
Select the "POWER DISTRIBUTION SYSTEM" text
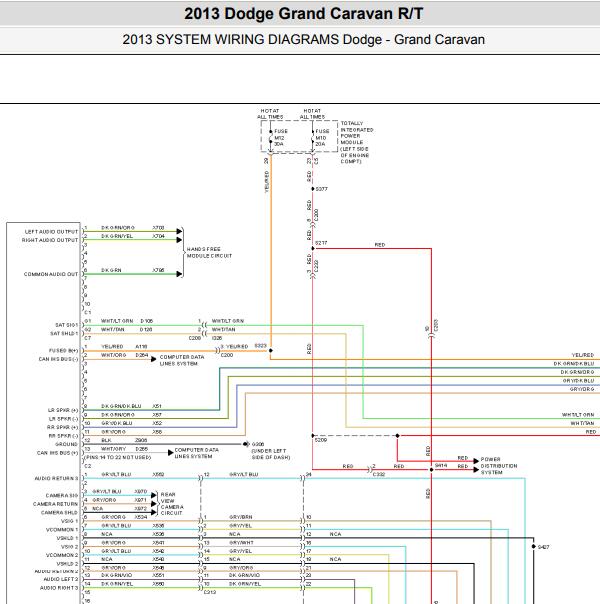click(x=499, y=466)
